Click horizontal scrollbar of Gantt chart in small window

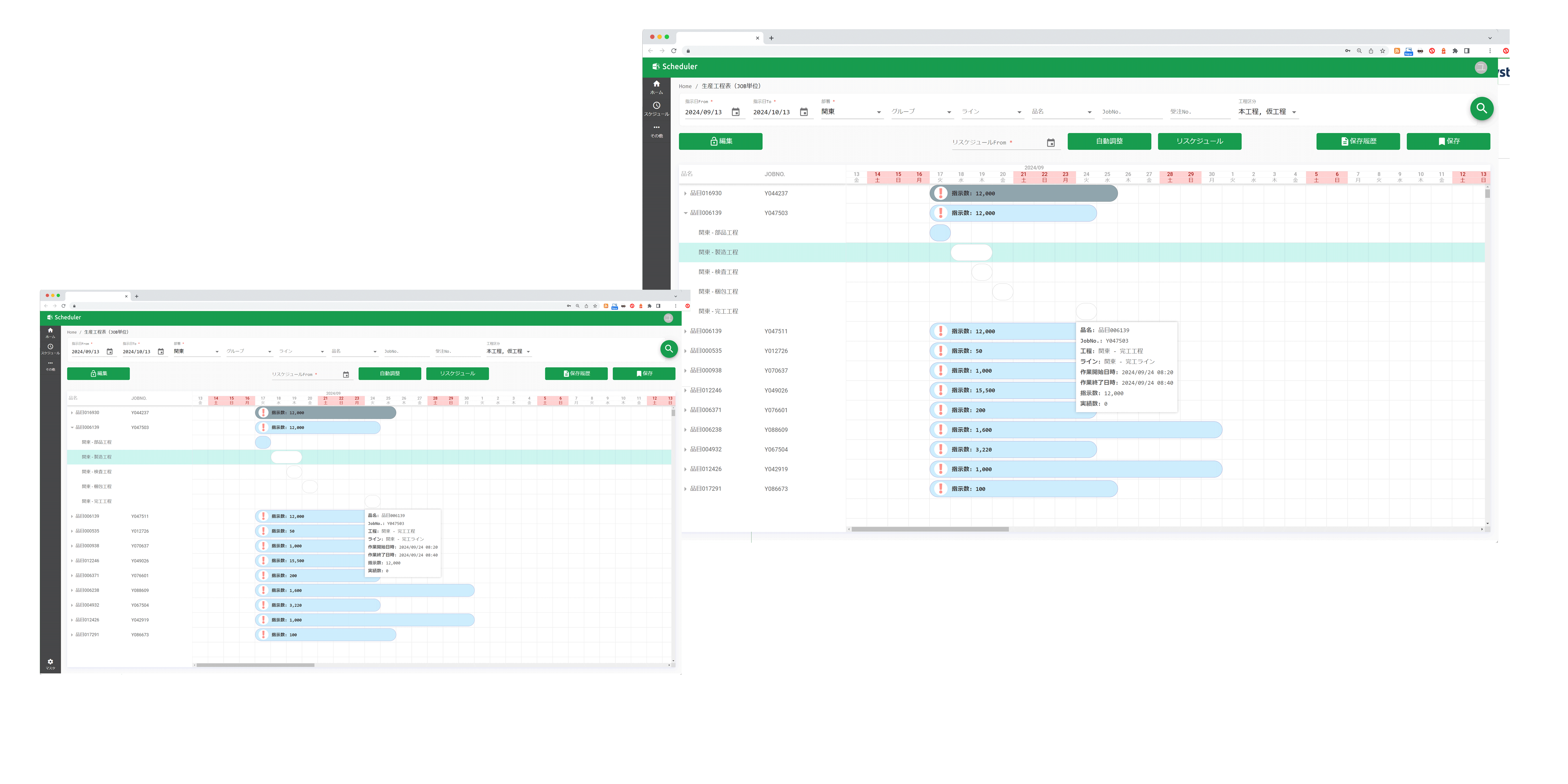click(255, 665)
